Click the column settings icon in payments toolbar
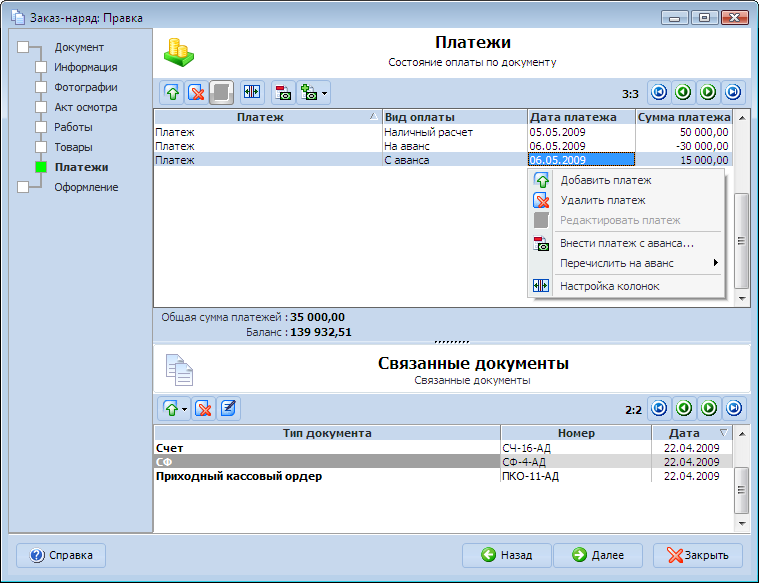 coord(251,93)
